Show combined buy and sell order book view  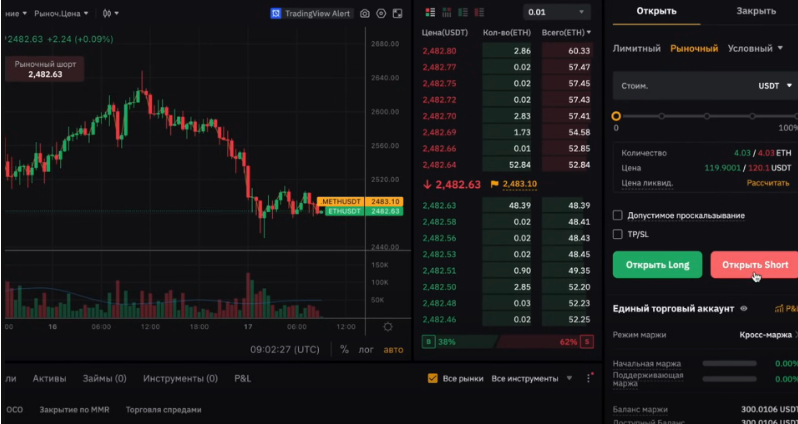430,12
